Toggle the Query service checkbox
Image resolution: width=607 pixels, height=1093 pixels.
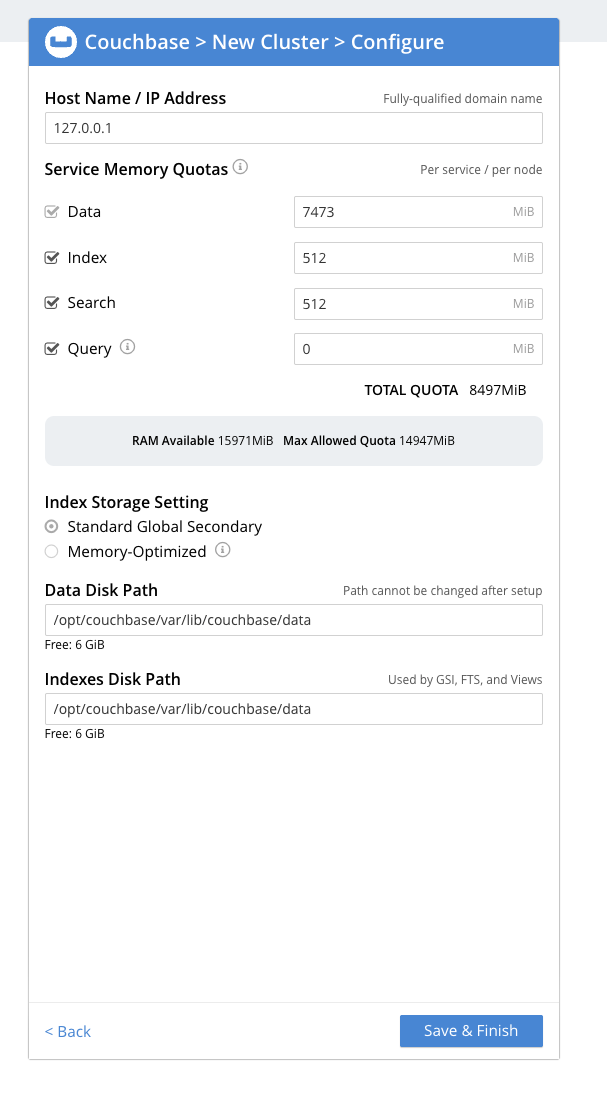click(x=51, y=347)
